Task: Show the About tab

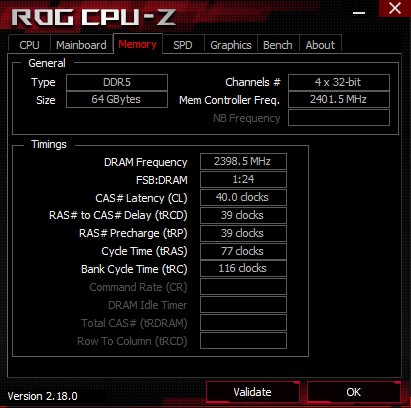Action: click(x=320, y=44)
